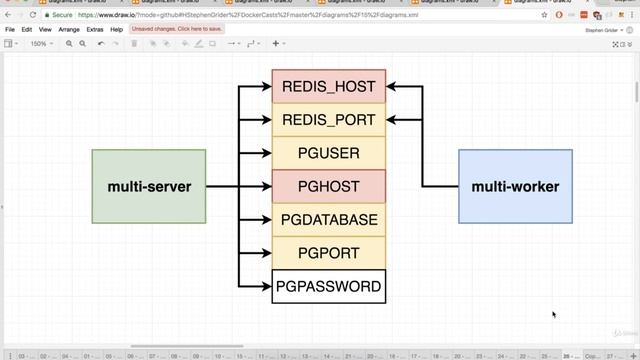Open the Stephen Grider account dropdown
640x360 pixels.
[604, 30]
